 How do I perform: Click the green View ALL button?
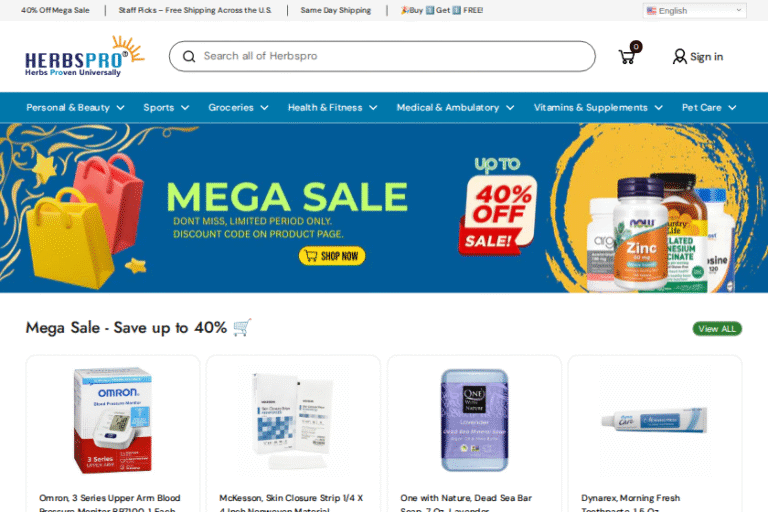717,329
